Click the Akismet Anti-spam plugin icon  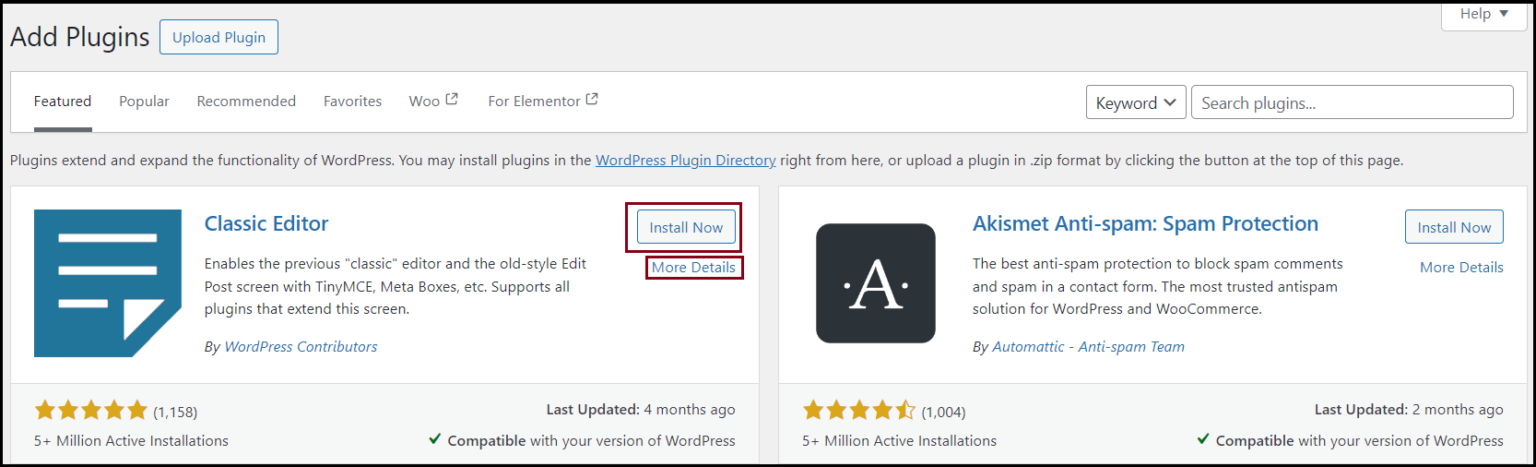[875, 283]
